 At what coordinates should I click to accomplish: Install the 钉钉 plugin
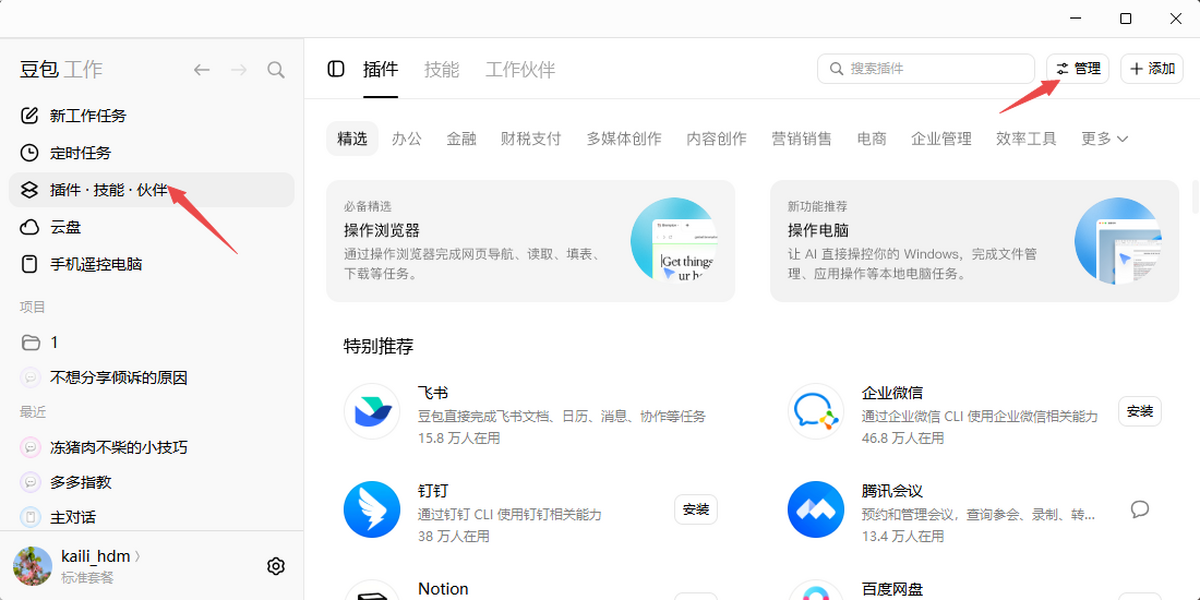696,509
